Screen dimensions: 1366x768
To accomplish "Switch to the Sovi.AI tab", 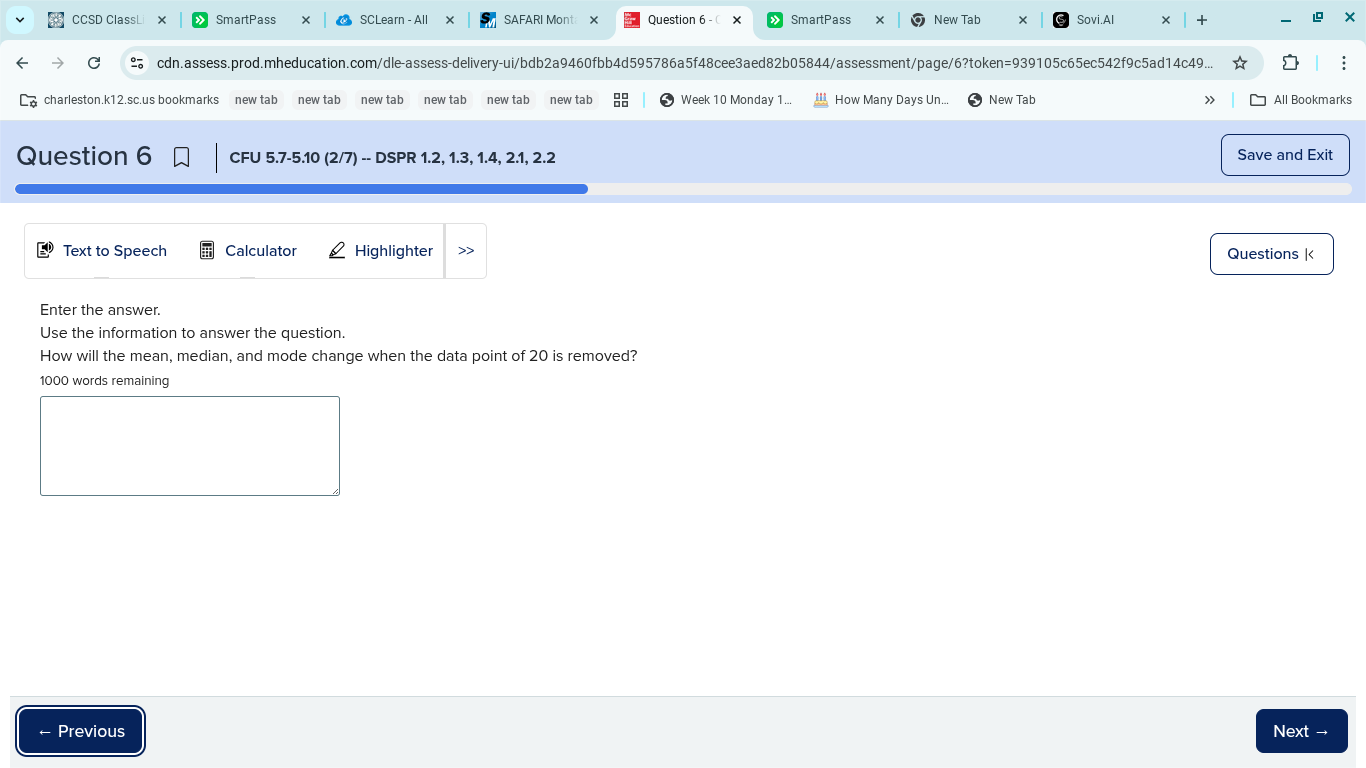I will click(x=1094, y=19).
